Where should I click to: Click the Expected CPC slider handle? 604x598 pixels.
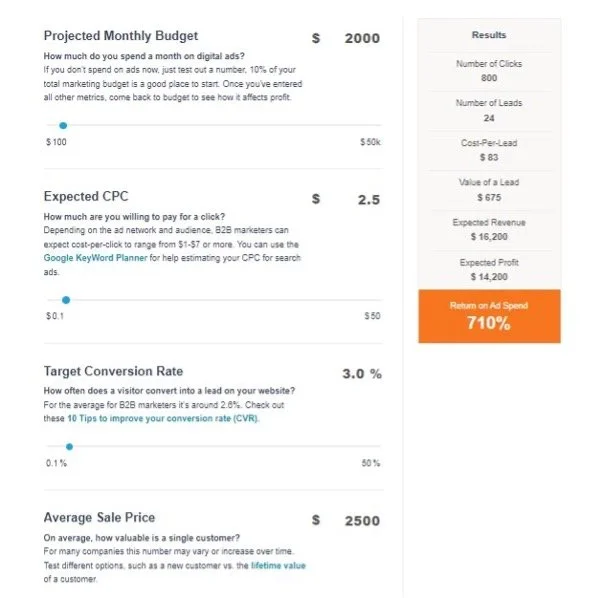coord(66,300)
